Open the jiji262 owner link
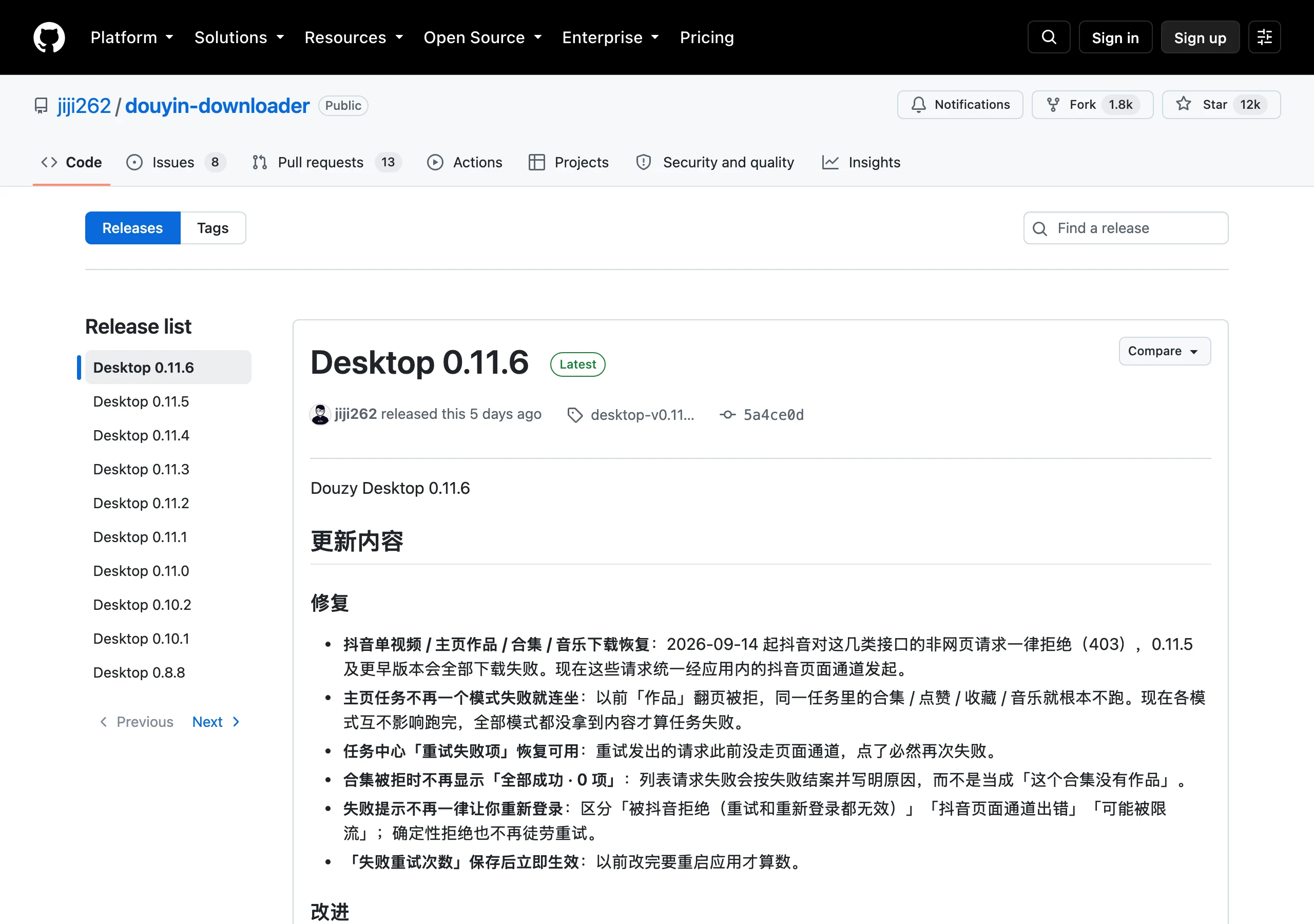The width and height of the screenshot is (1314, 924). pyautogui.click(x=84, y=105)
